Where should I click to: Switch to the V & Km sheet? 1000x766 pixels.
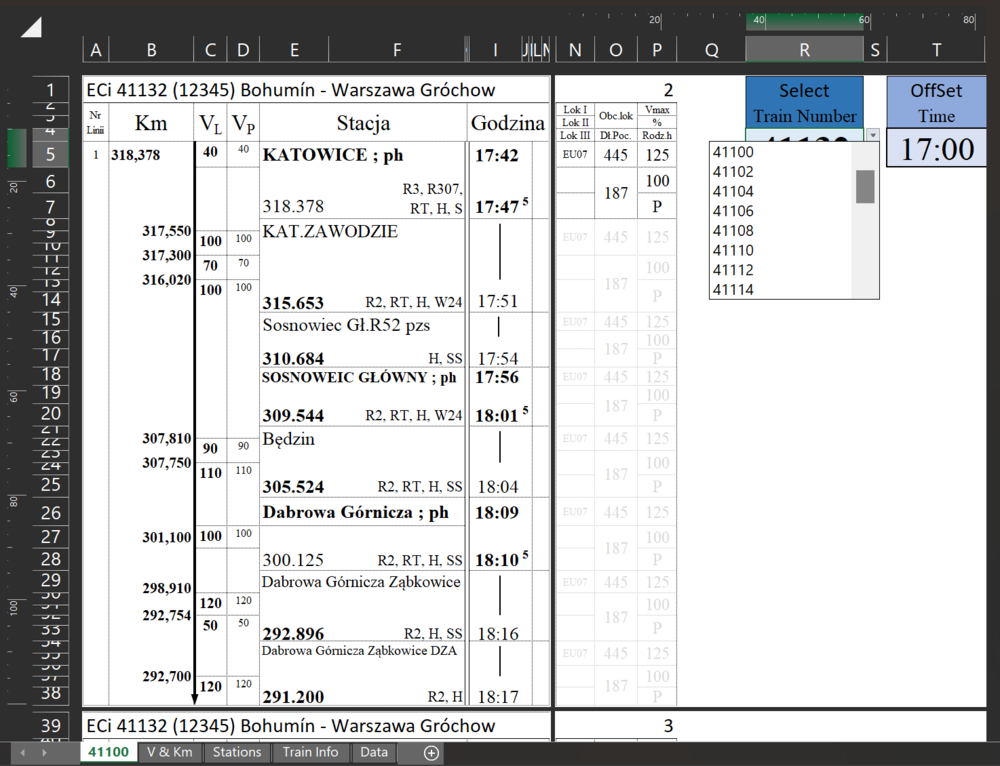[x=170, y=752]
